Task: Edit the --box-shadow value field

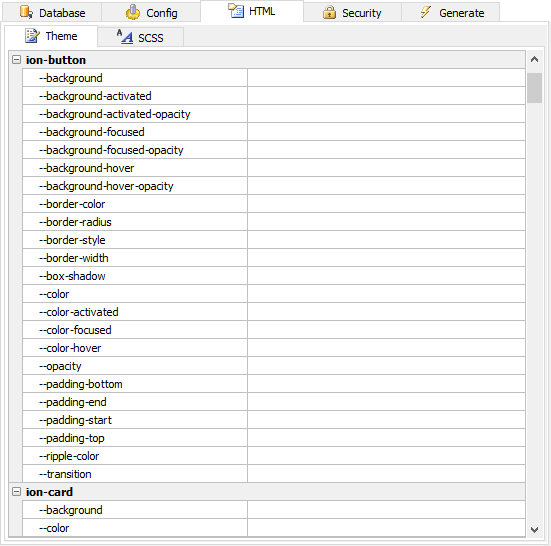Action: (386, 276)
